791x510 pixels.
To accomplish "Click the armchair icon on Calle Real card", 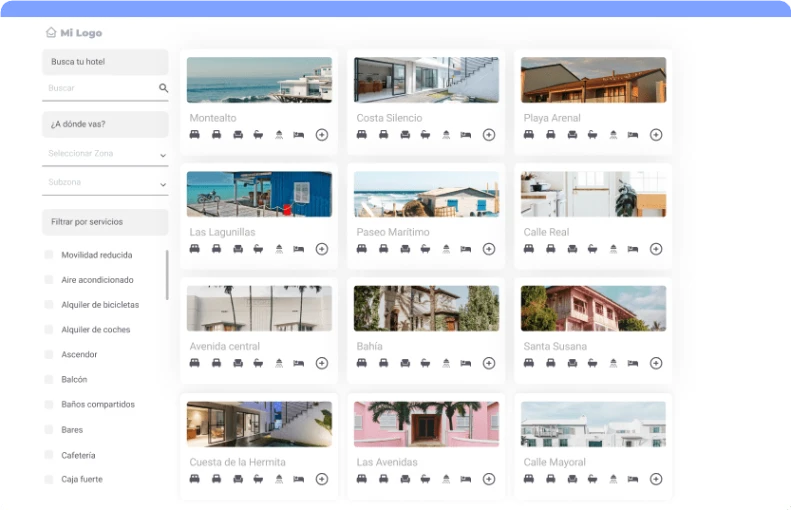I will 571,249.
